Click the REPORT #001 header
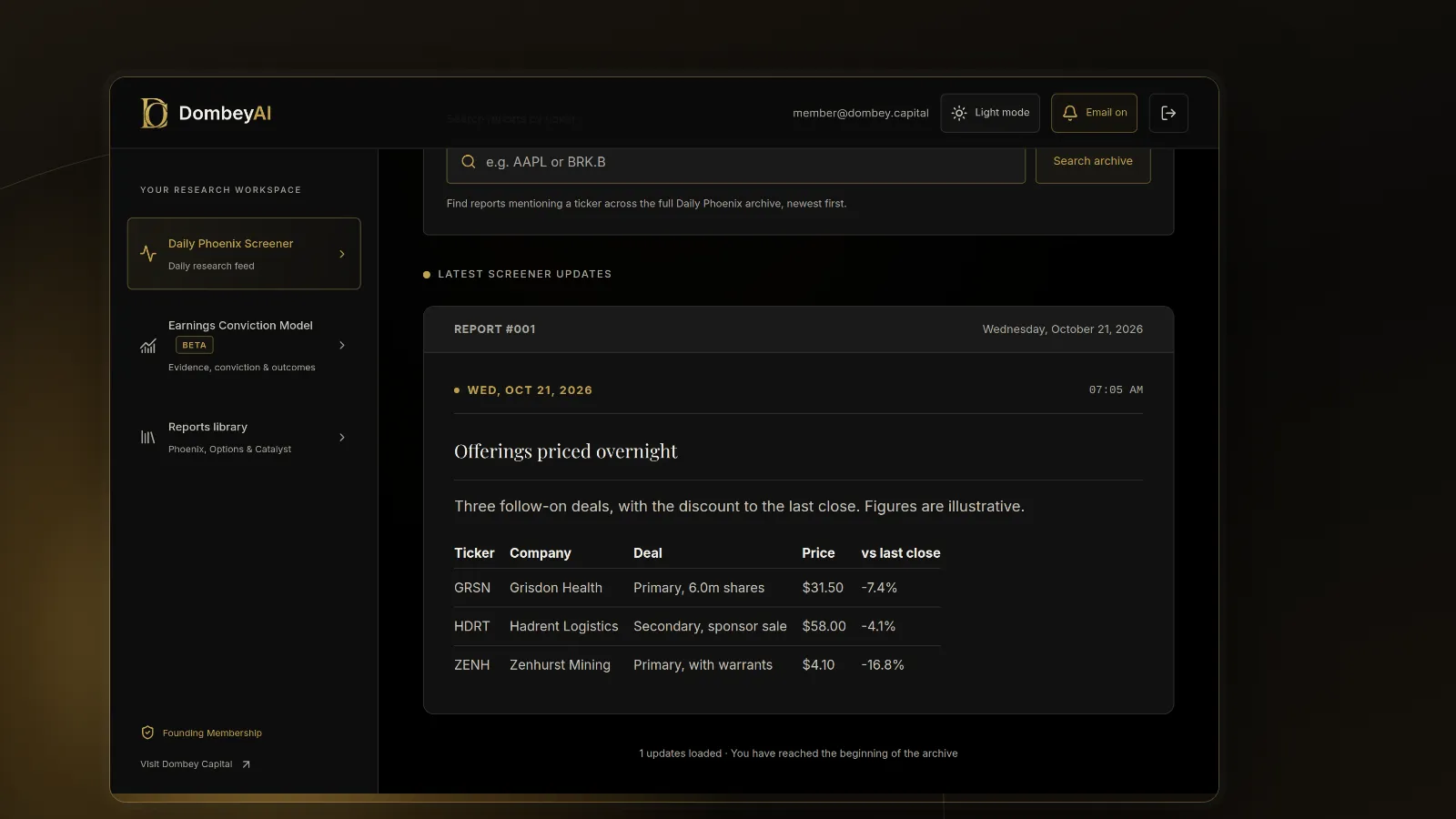Screen dimensions: 1456x819 pos(495,329)
